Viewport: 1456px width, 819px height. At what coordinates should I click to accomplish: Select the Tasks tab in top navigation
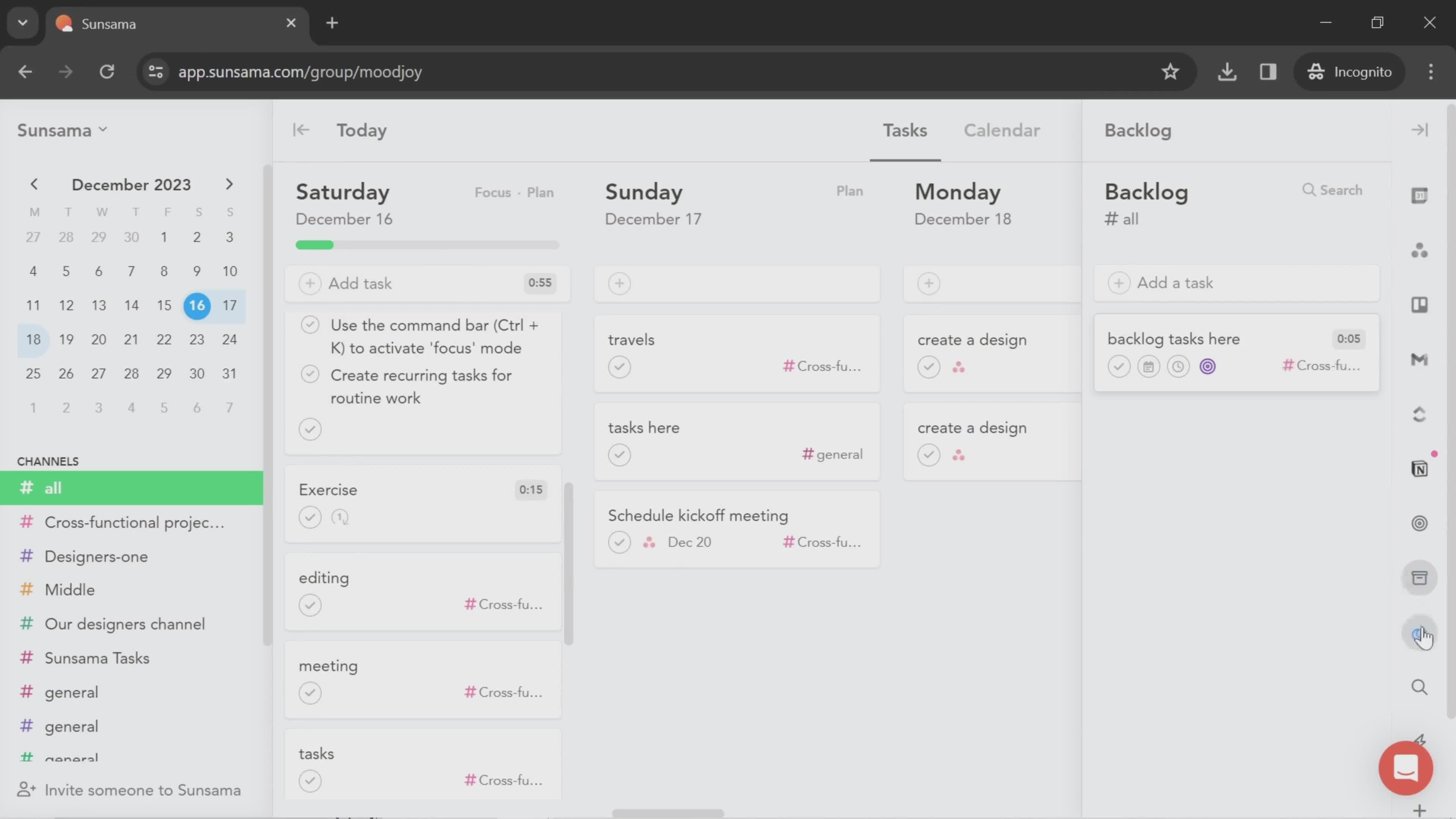(905, 131)
